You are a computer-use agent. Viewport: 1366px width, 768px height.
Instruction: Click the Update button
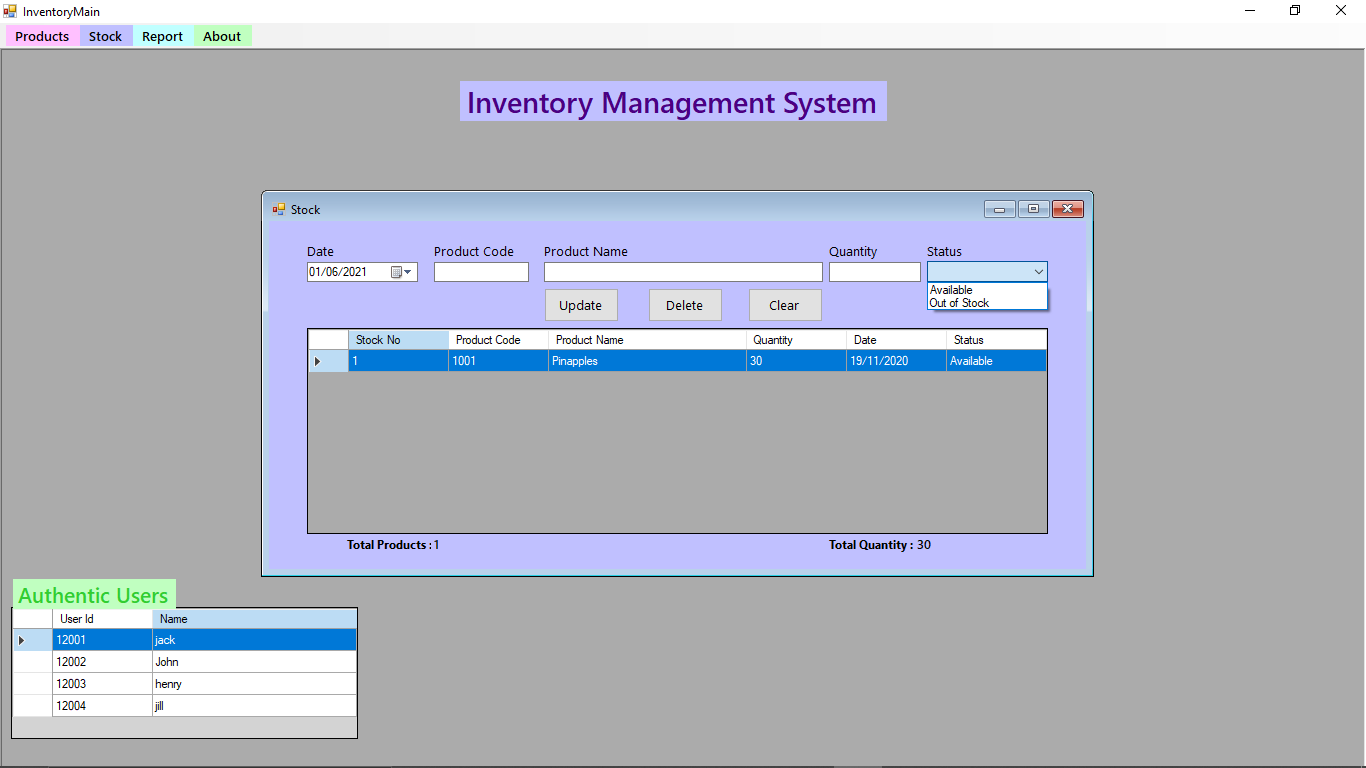tap(581, 305)
